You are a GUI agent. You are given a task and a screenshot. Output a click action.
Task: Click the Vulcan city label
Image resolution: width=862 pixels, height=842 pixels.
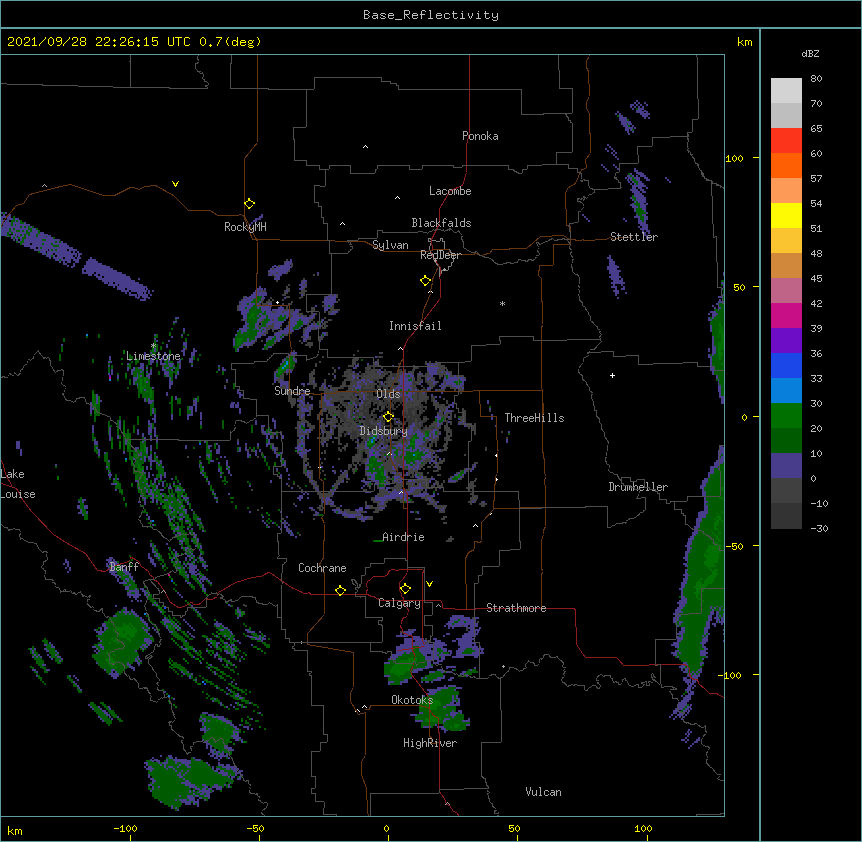[543, 792]
